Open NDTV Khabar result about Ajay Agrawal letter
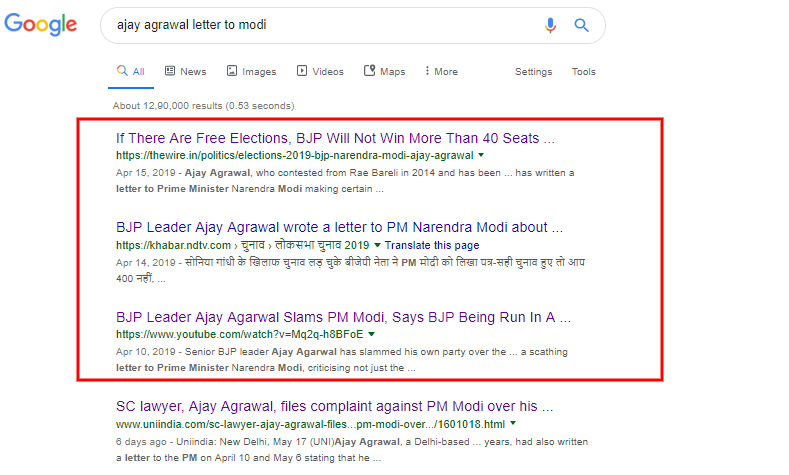The width and height of the screenshot is (789, 475). pos(339,227)
